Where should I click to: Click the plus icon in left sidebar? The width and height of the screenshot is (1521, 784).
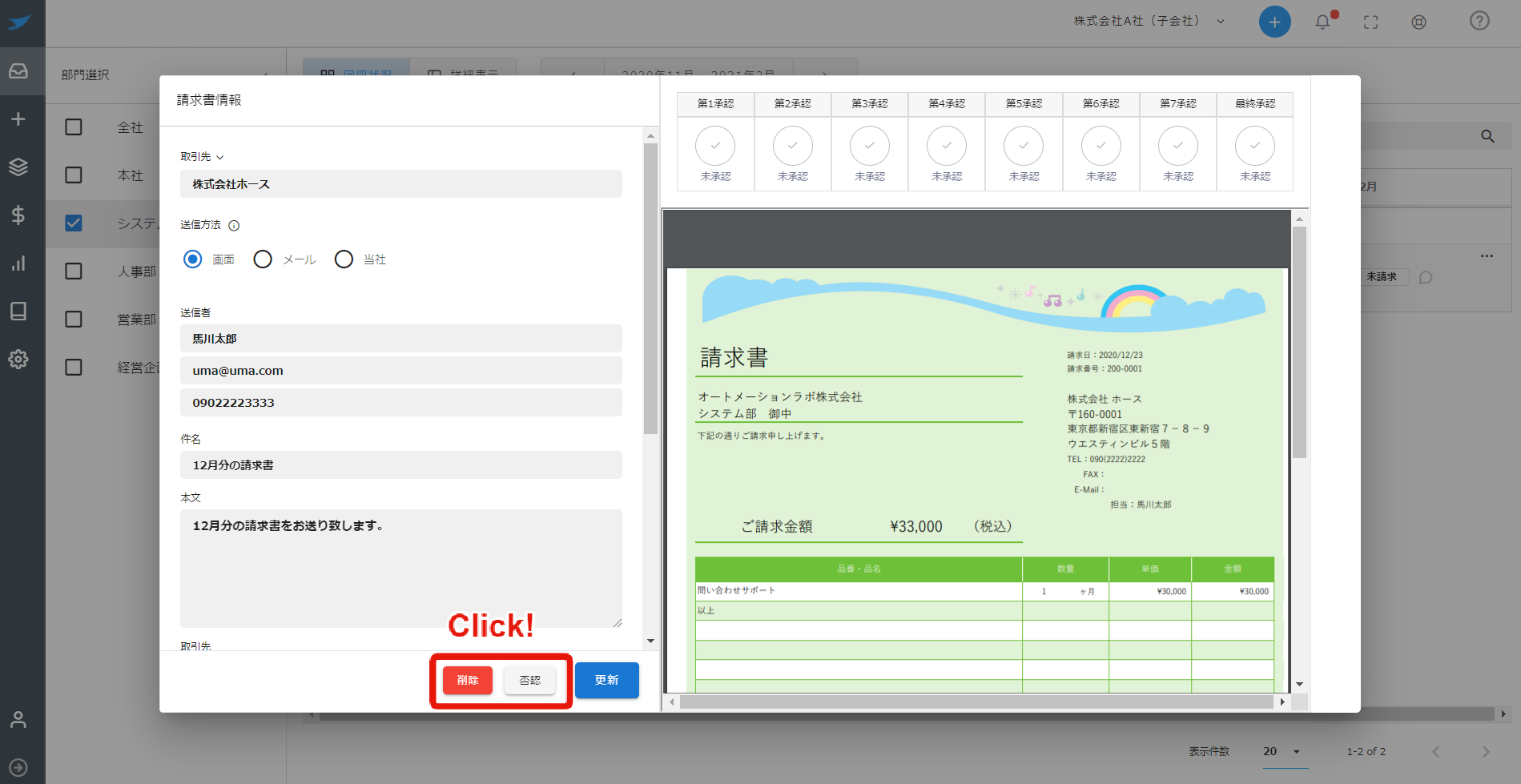pos(18,119)
